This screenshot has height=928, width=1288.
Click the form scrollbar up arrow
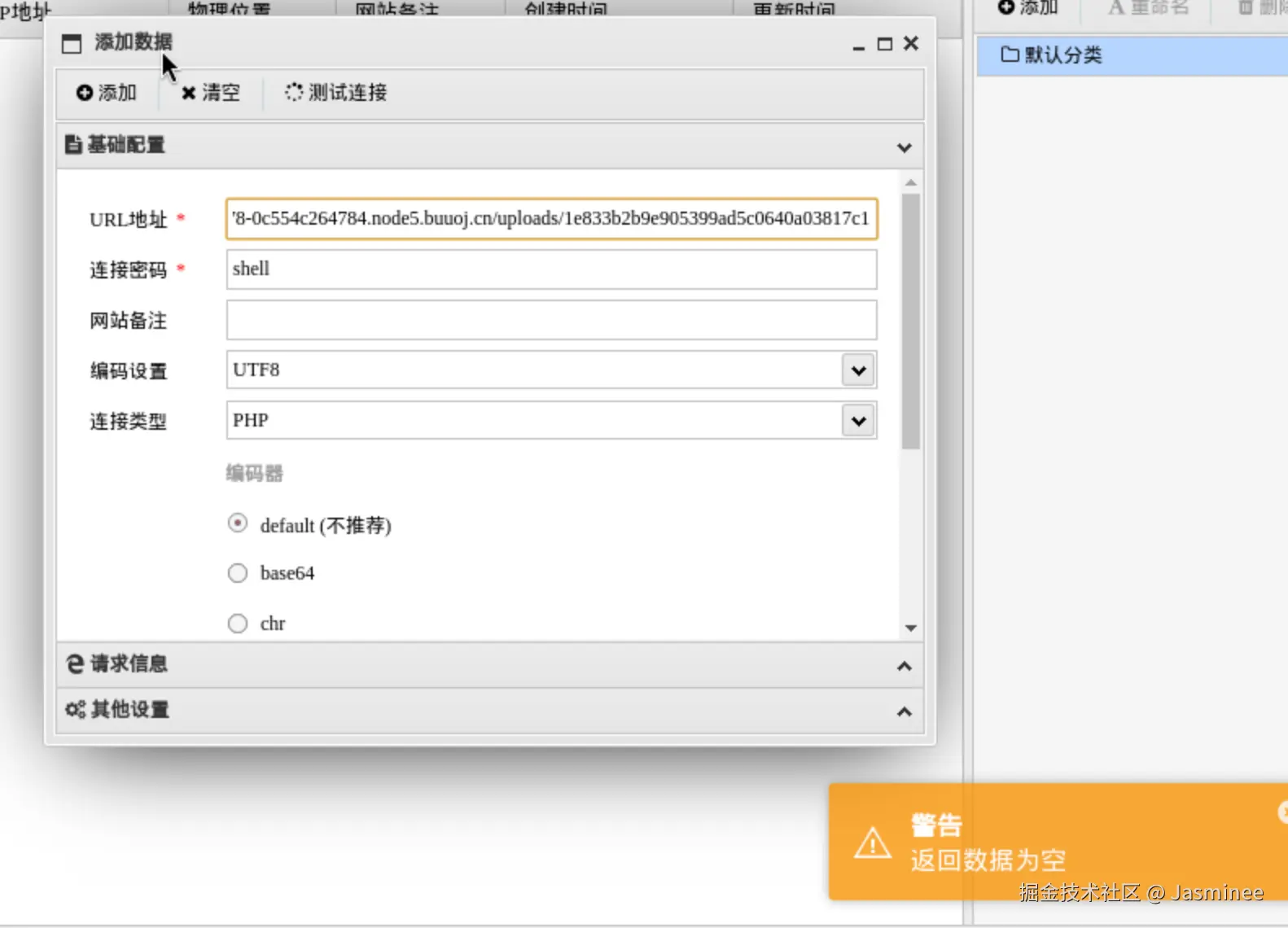(x=911, y=182)
